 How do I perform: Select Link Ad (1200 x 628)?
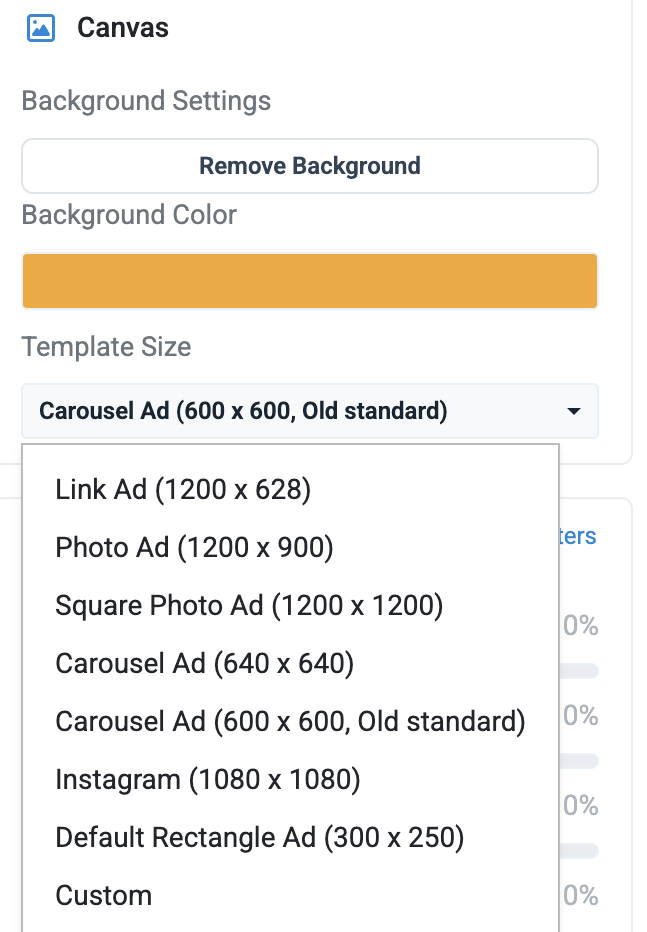pos(183,490)
